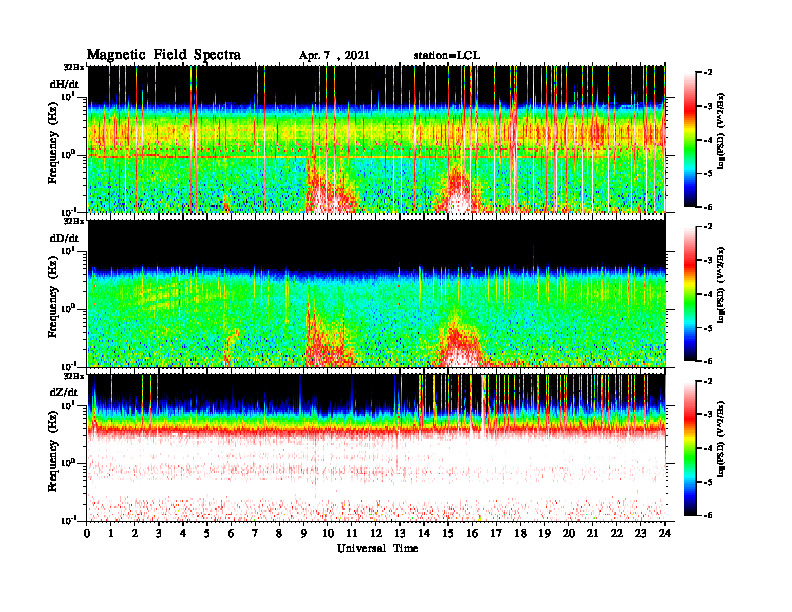Click the 10^0 frequency tick of dH/dt panel
This screenshot has height=612, width=792.
click(68, 154)
